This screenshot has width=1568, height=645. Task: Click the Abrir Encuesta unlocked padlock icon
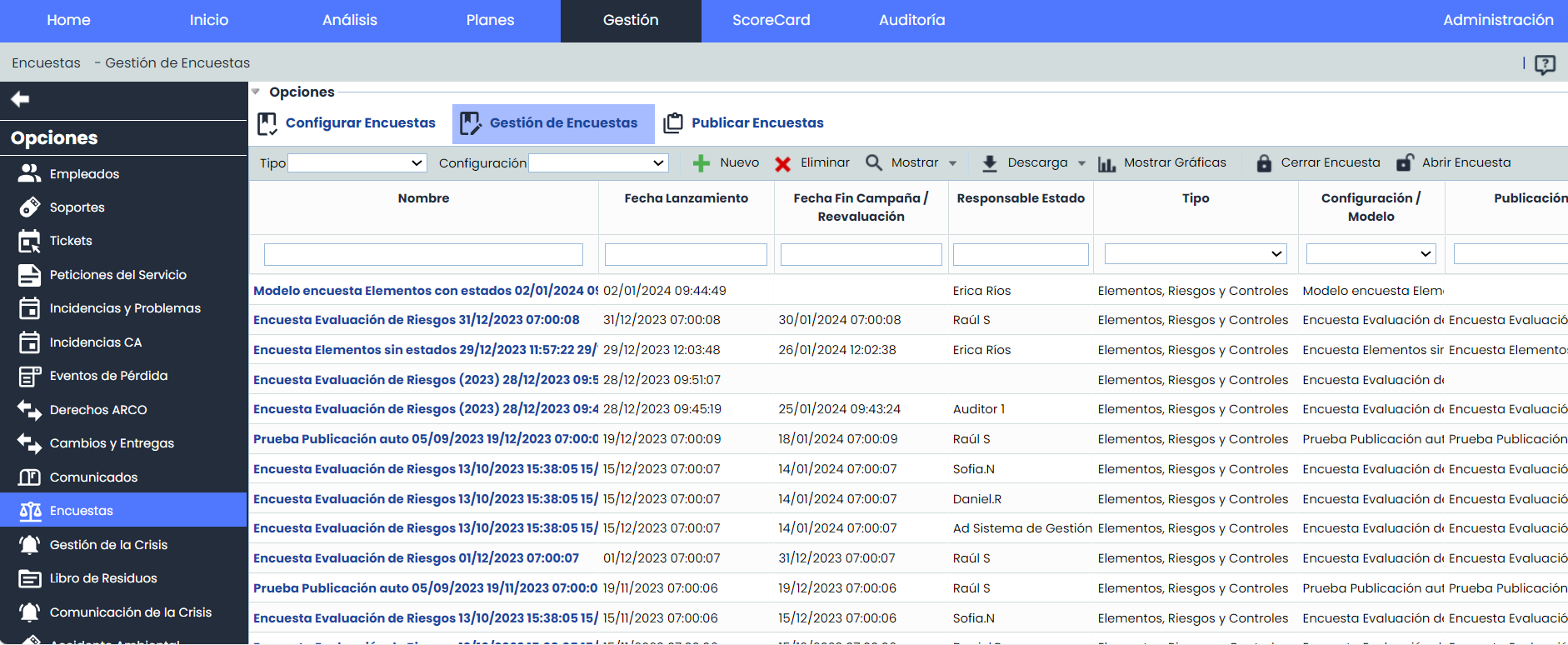pos(1405,163)
